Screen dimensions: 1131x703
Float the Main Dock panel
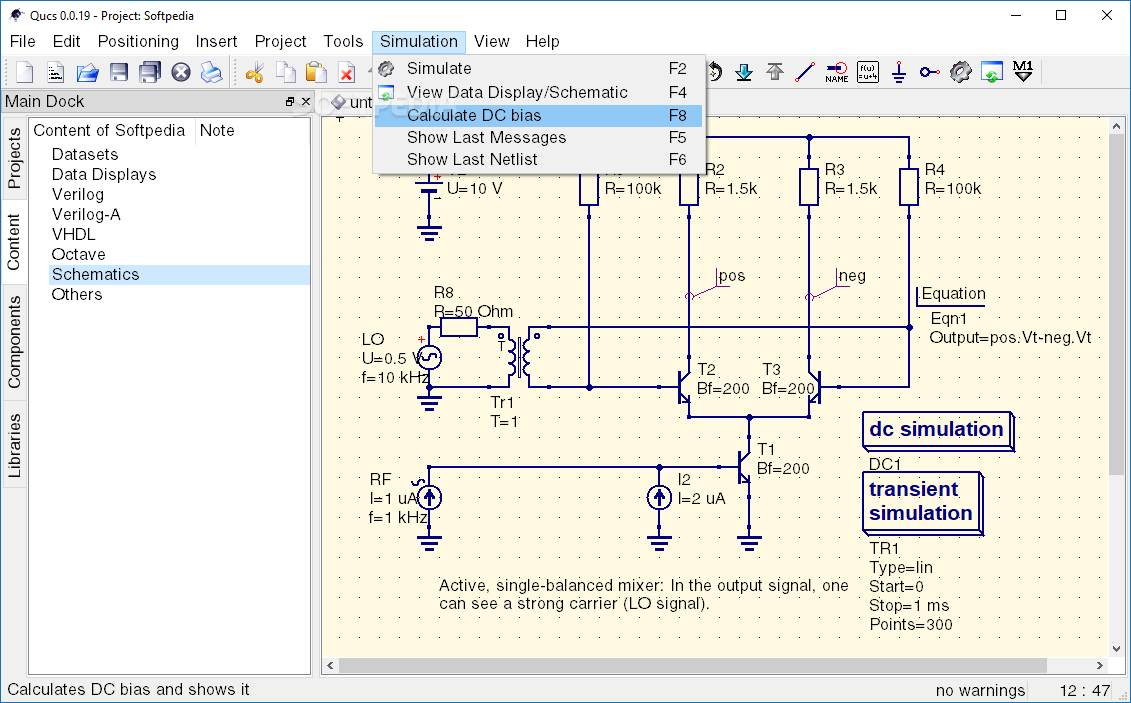coord(290,102)
